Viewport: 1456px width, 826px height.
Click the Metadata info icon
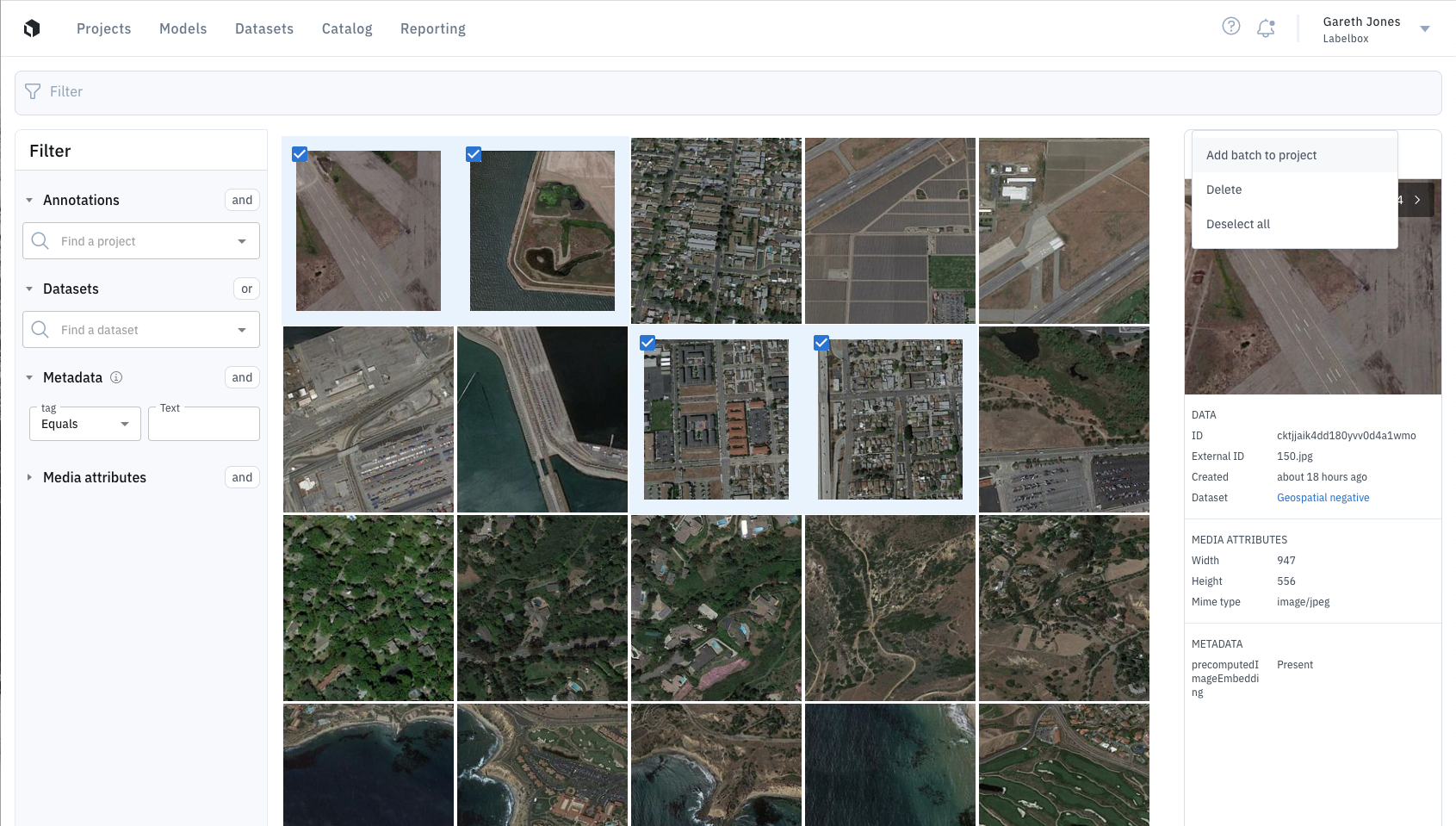116,377
